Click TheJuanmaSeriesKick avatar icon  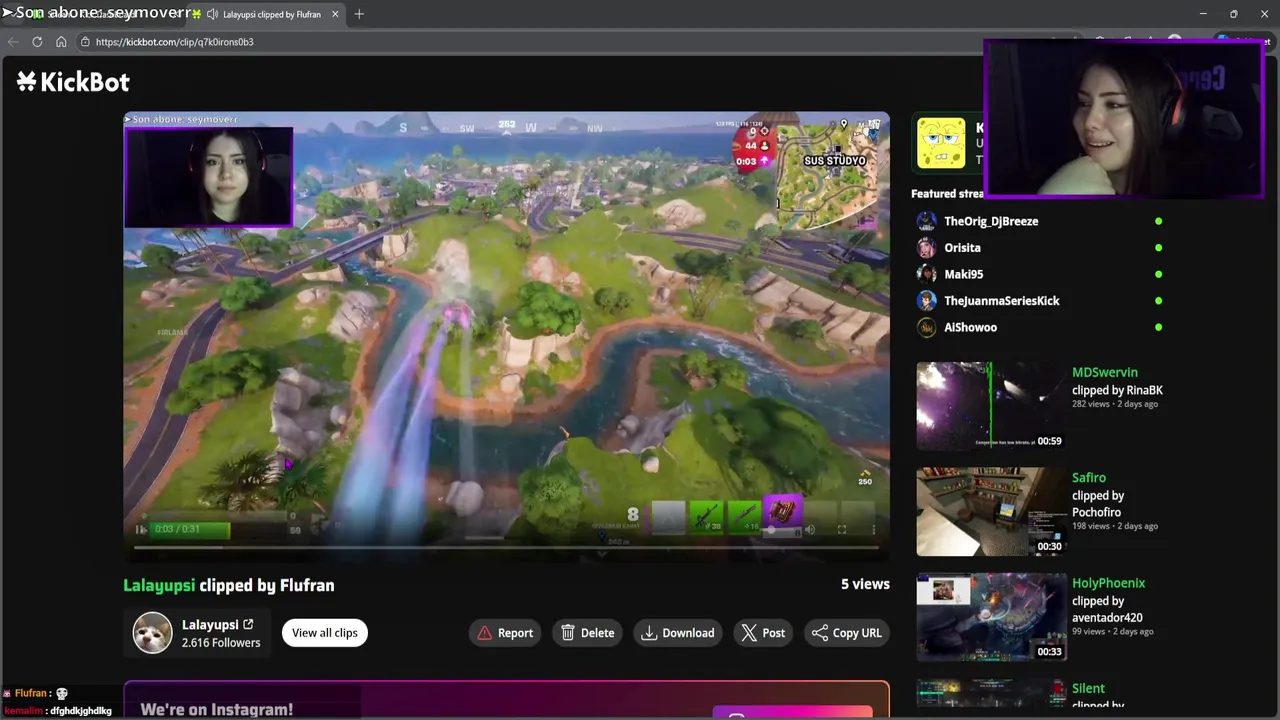(x=927, y=300)
